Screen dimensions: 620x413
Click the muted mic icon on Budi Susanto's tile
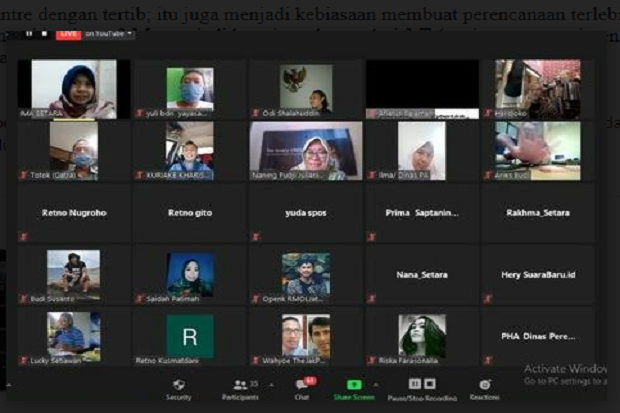[23, 299]
